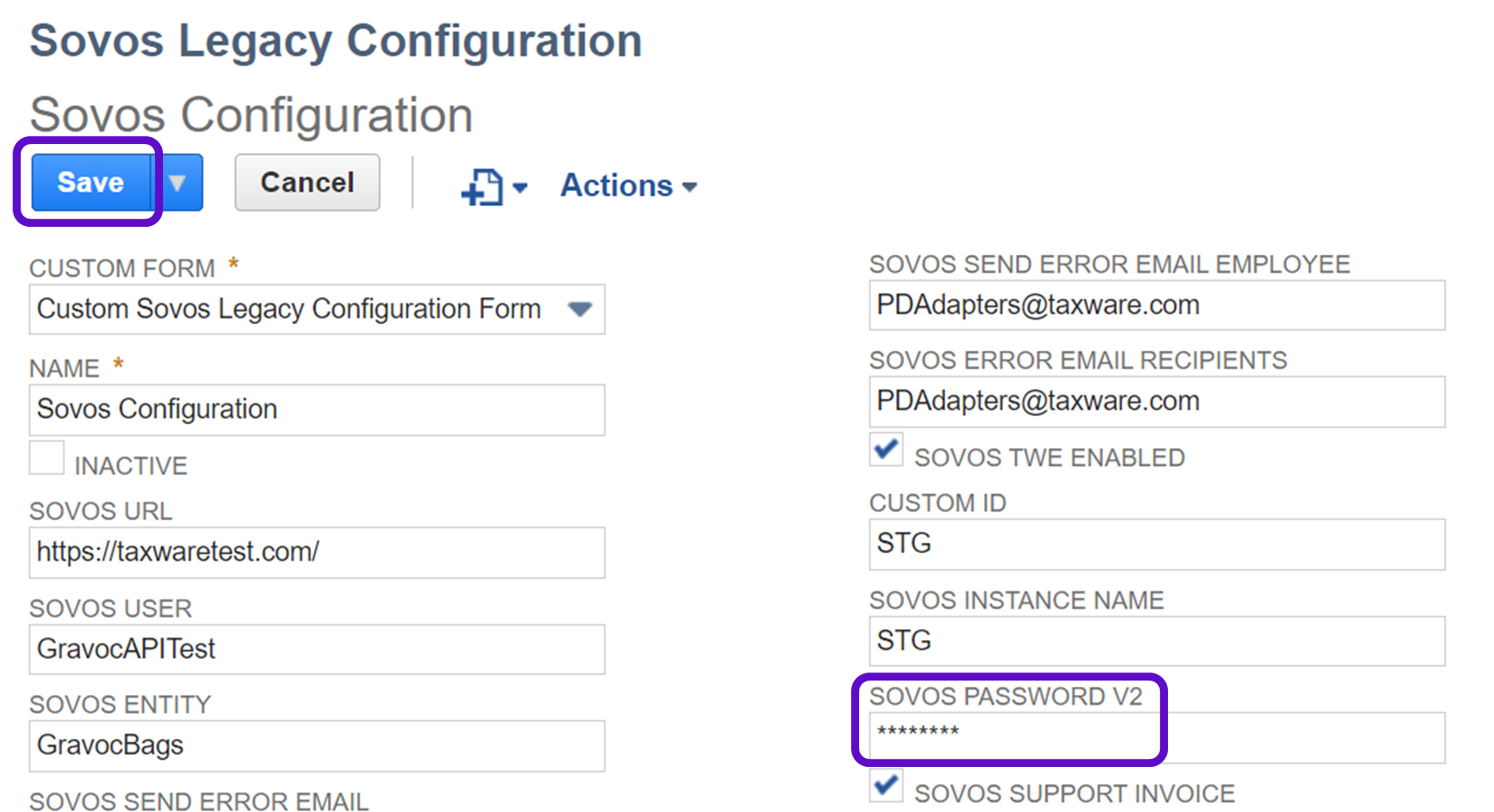Image resolution: width=1494 pixels, height=812 pixels.
Task: Click the Sovos Legacy Configuration heading
Action: point(336,41)
